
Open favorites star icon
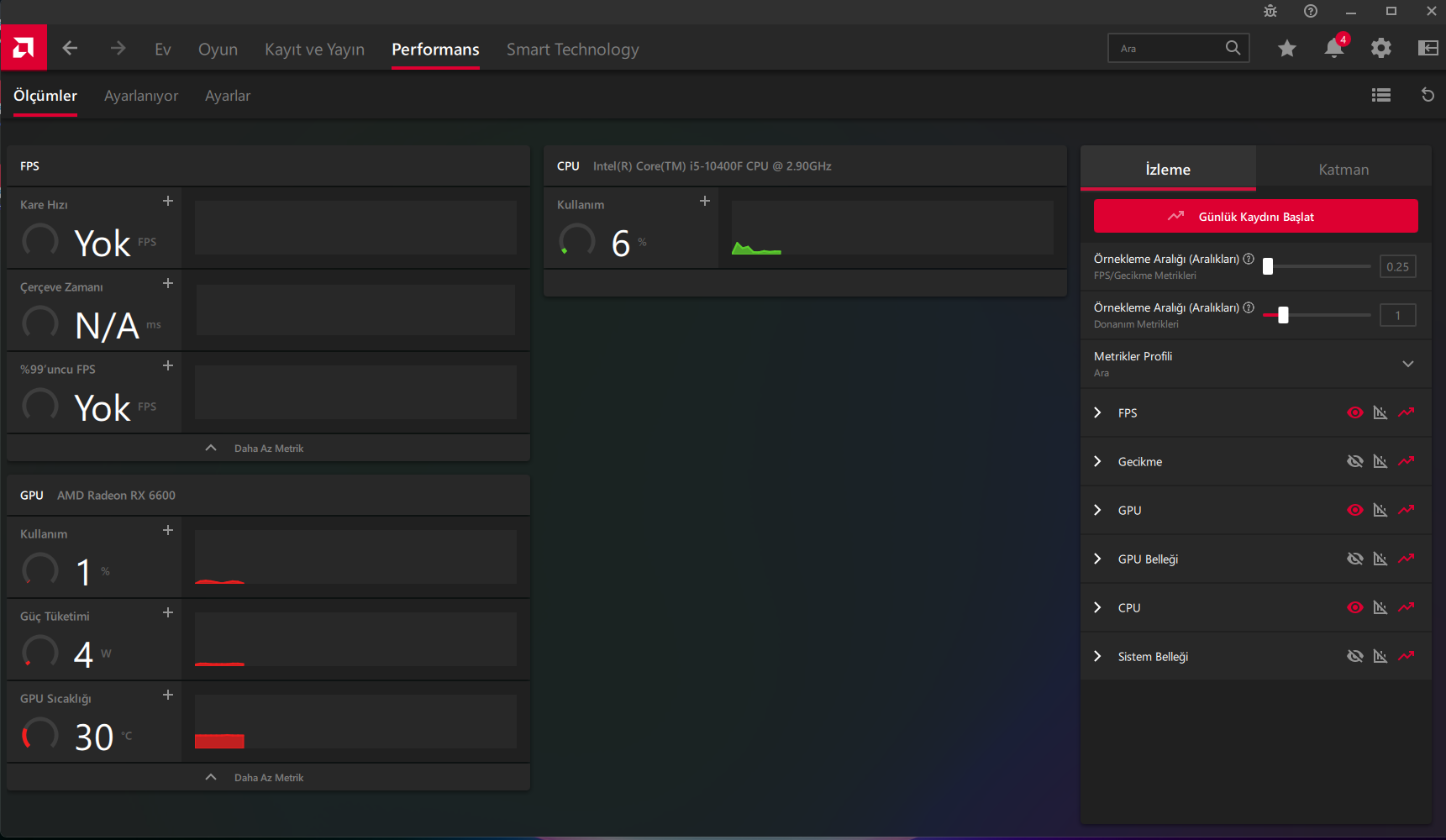point(1286,49)
